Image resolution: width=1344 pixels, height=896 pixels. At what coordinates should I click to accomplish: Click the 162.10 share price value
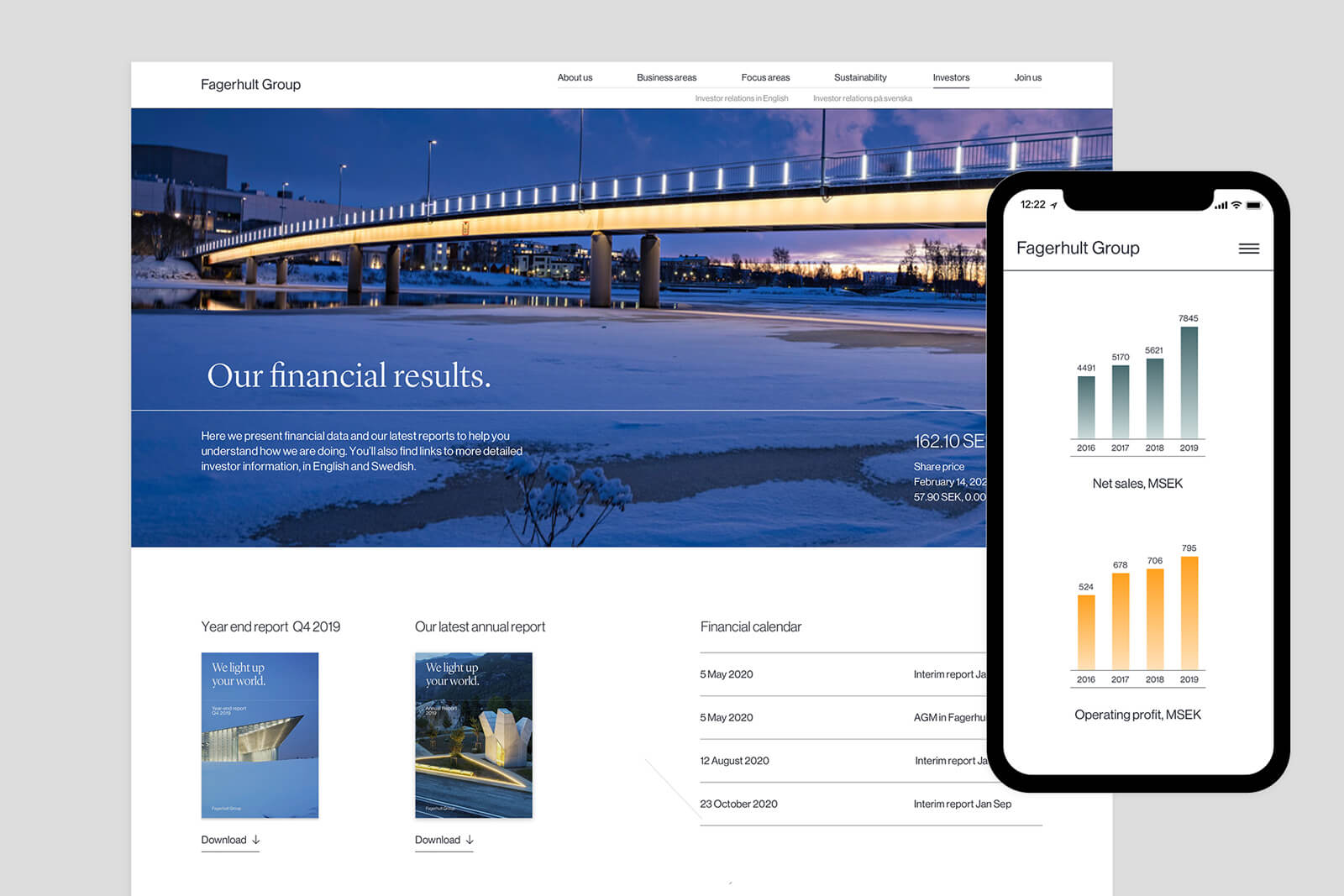coord(949,441)
